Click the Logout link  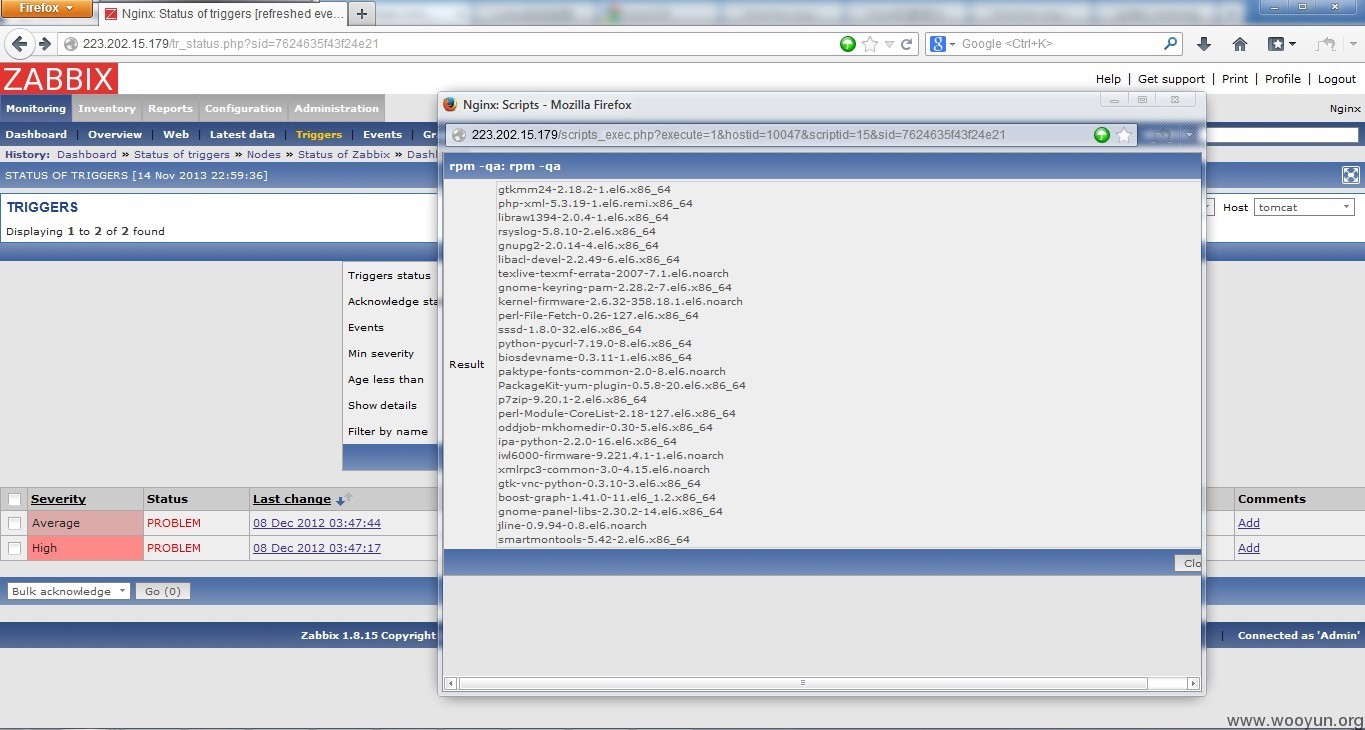pos(1337,79)
